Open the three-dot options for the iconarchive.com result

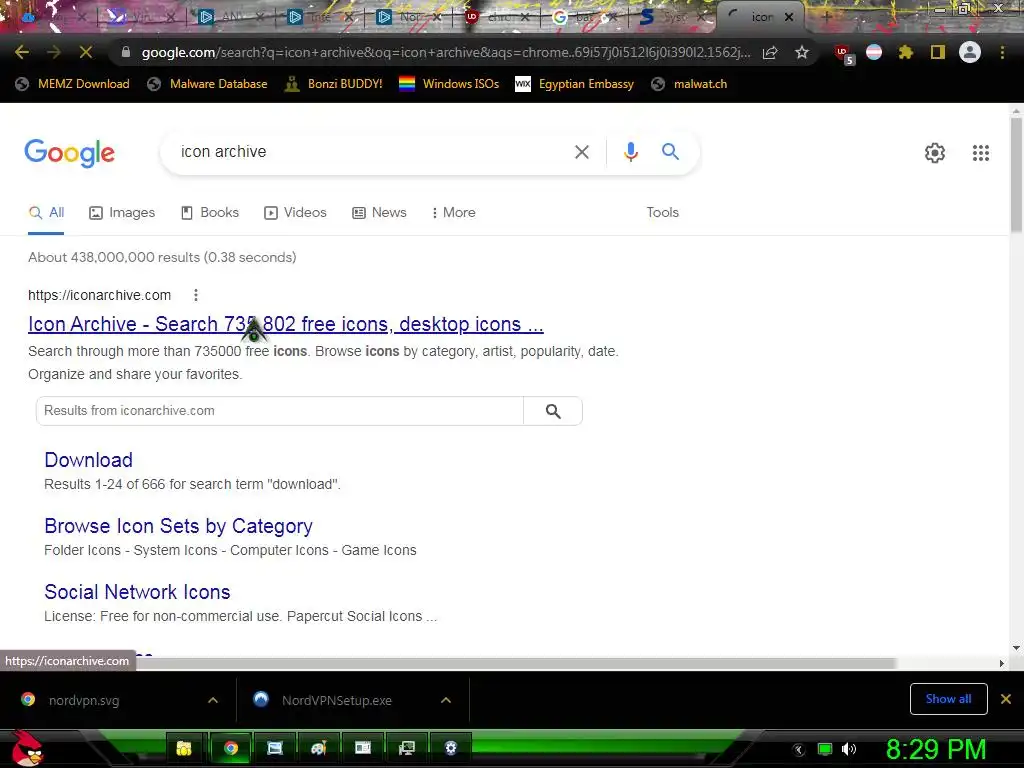[x=195, y=295]
